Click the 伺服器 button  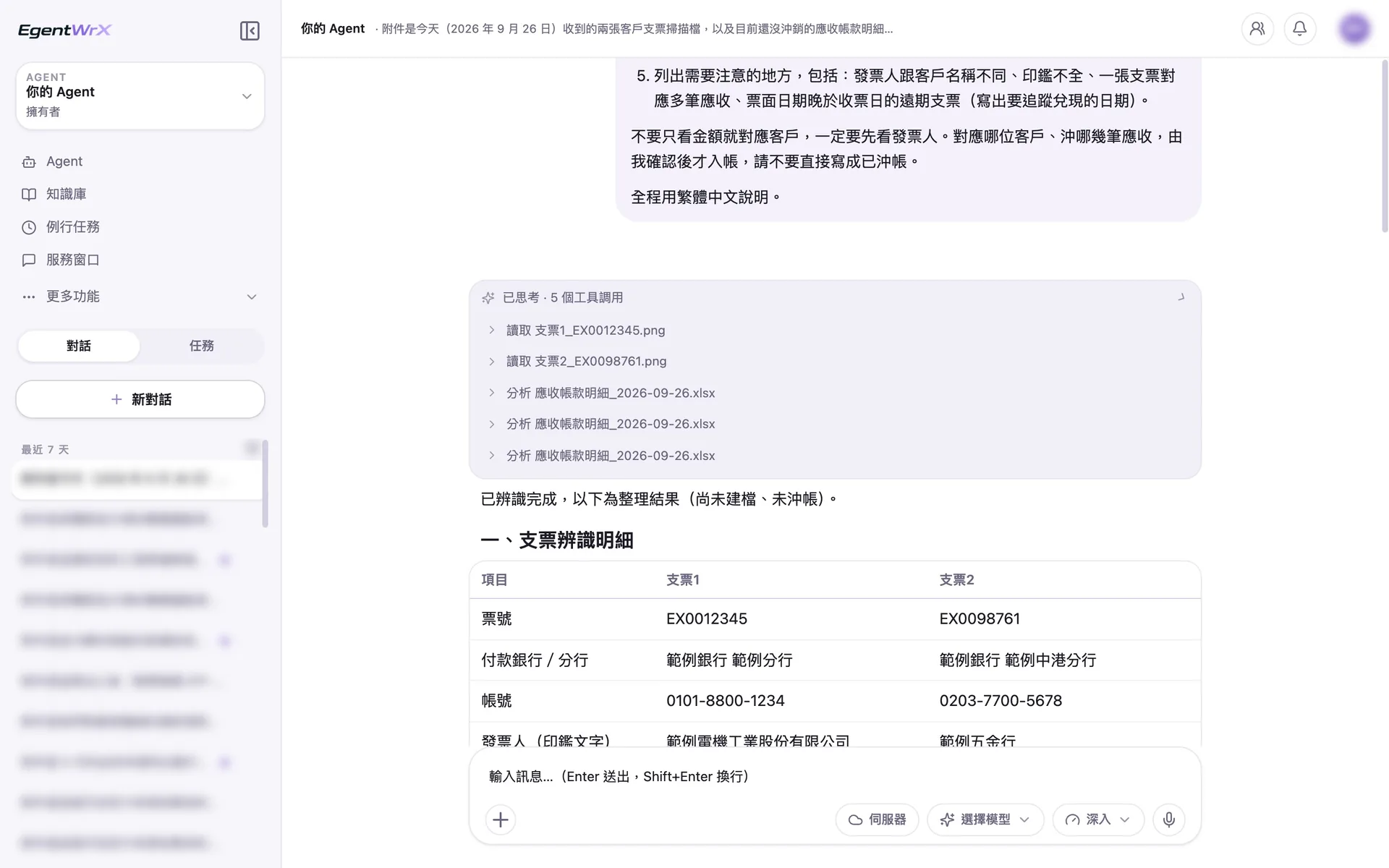(877, 820)
